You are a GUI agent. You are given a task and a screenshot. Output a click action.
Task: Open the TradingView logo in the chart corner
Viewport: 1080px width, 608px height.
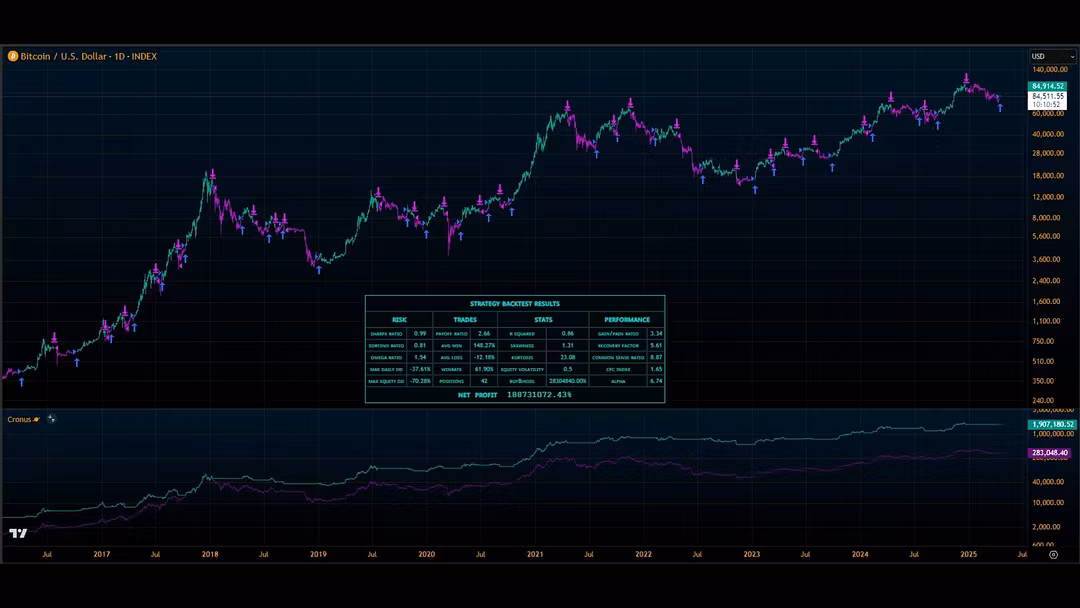click(17, 533)
